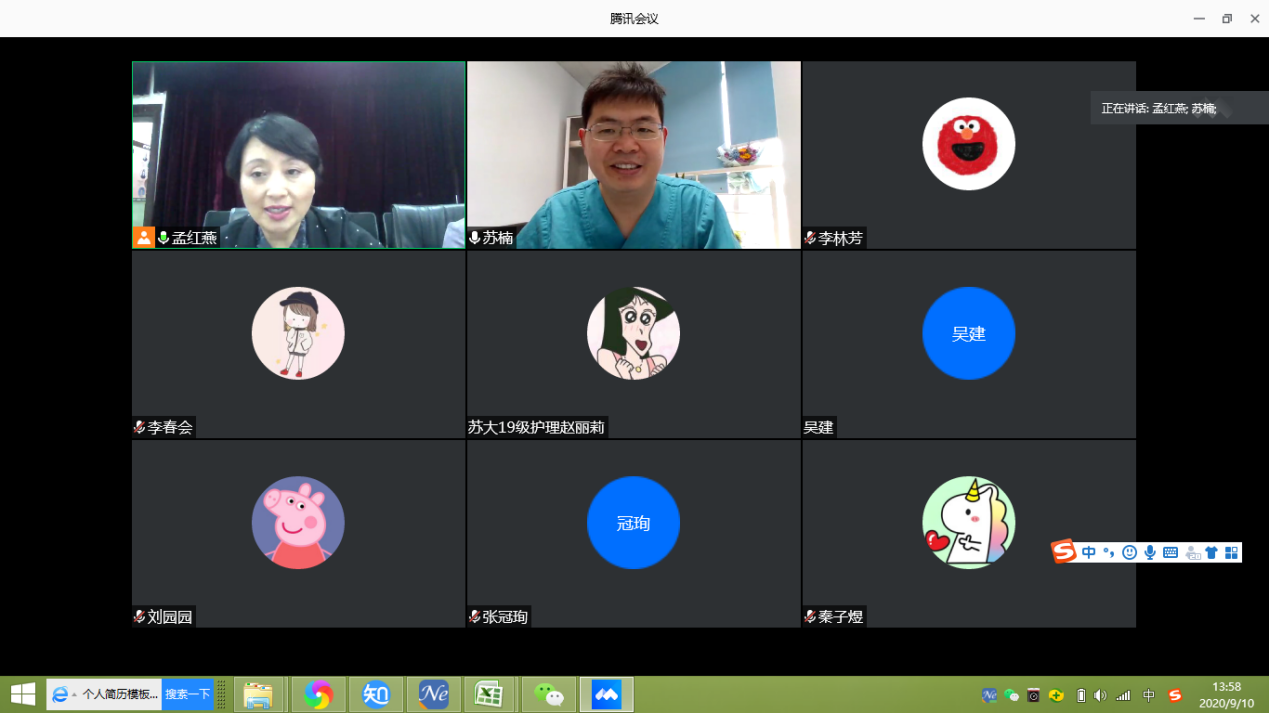Click the 搜索一下 search button
The width and height of the screenshot is (1269, 713).
coord(188,694)
